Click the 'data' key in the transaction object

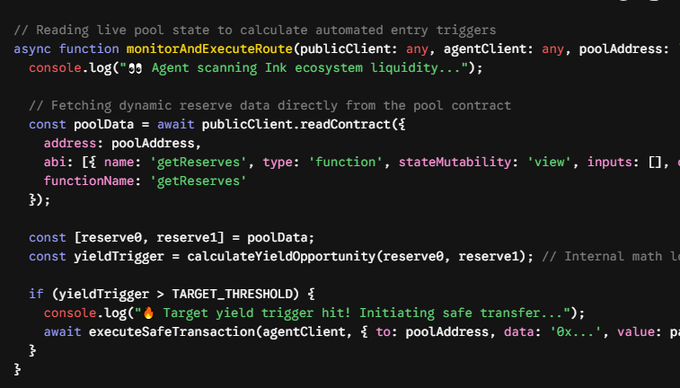[519, 332]
